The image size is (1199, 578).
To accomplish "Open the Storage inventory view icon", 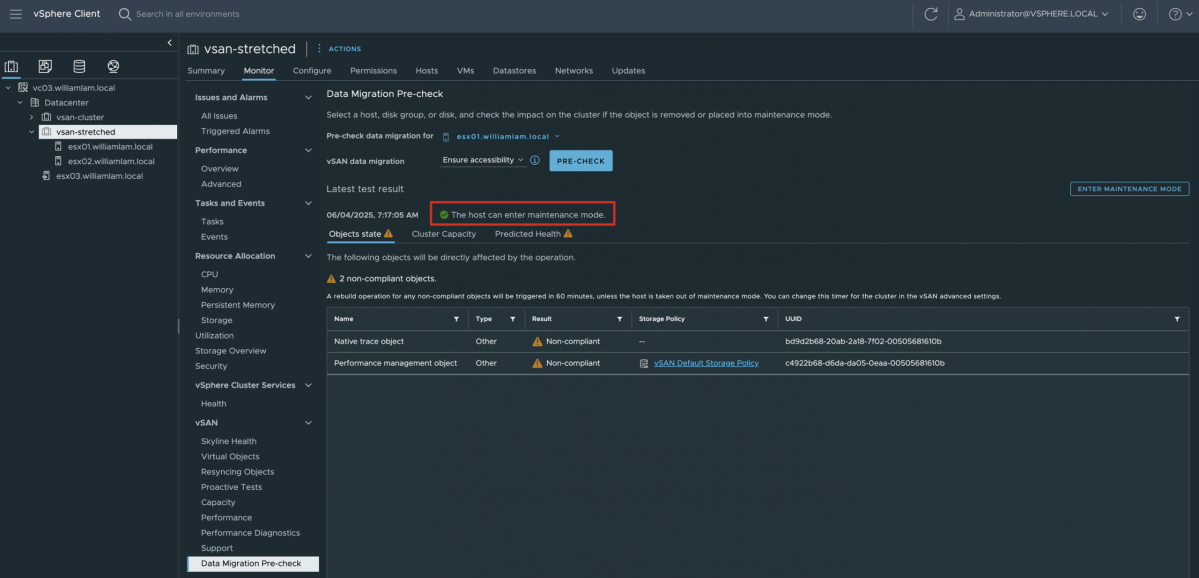I will pyautogui.click(x=79, y=67).
